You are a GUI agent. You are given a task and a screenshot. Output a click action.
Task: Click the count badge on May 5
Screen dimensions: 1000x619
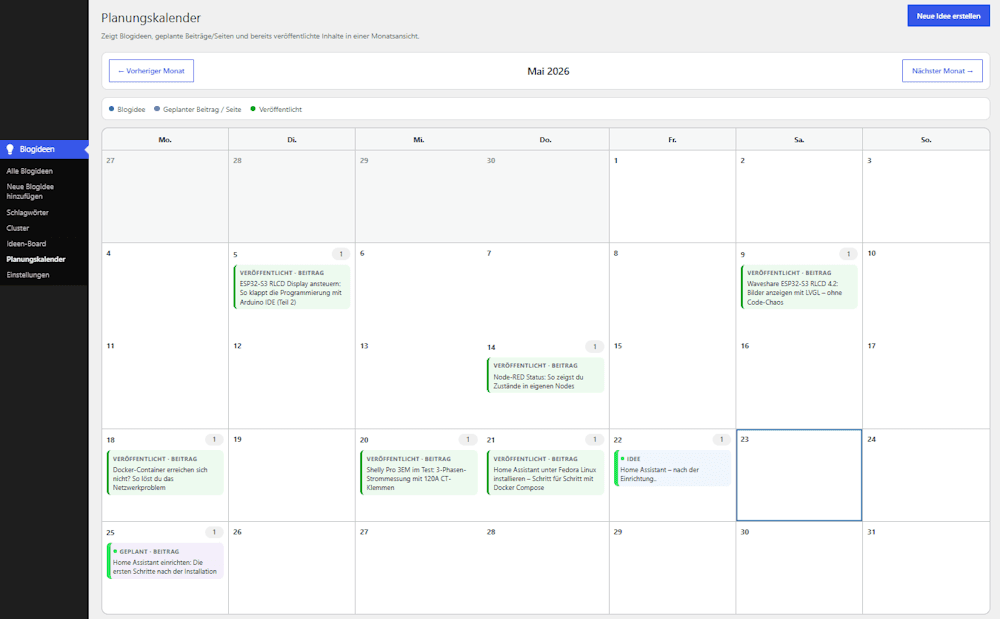[341, 254]
